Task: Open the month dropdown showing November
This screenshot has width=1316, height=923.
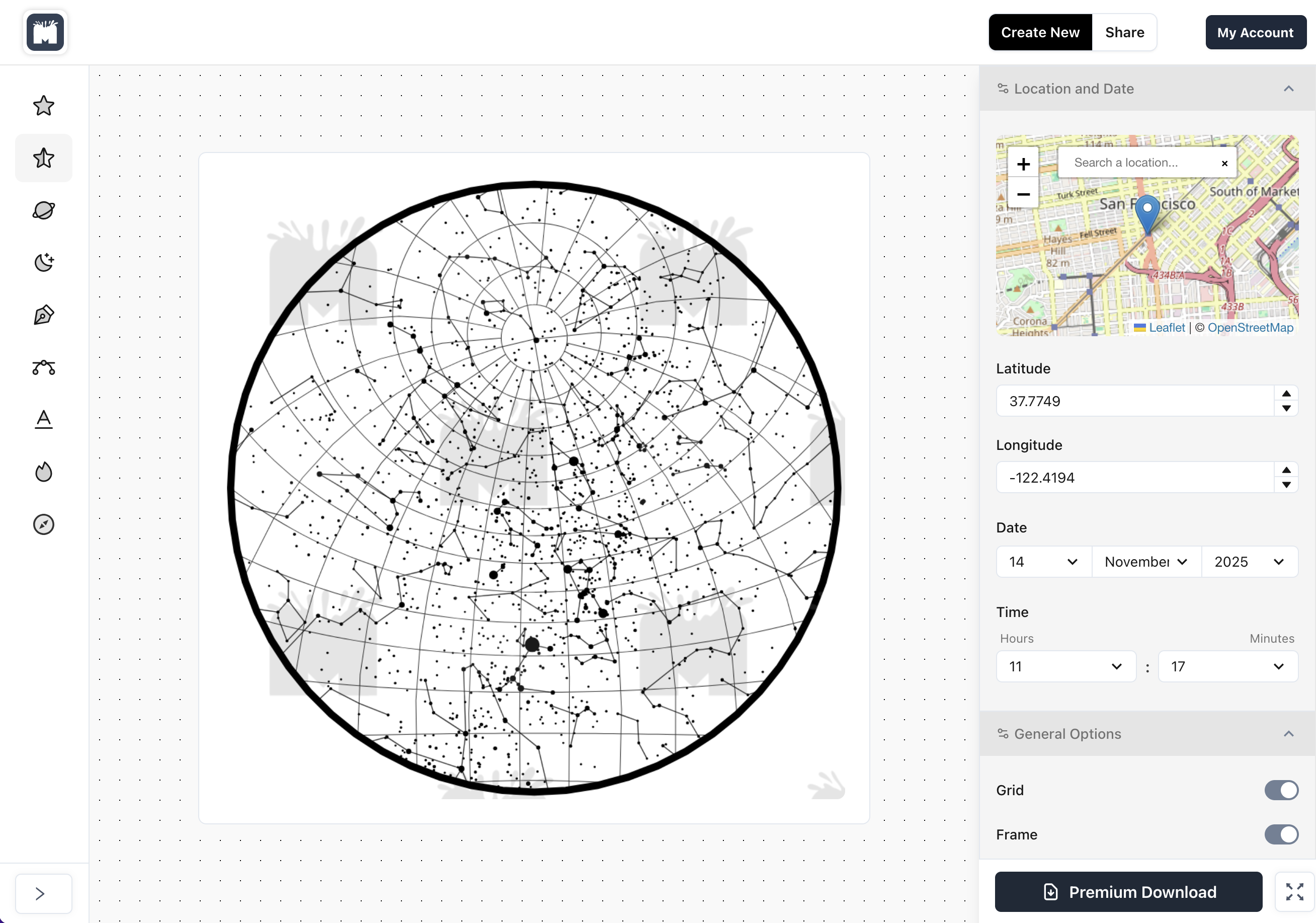Action: (x=1145, y=562)
